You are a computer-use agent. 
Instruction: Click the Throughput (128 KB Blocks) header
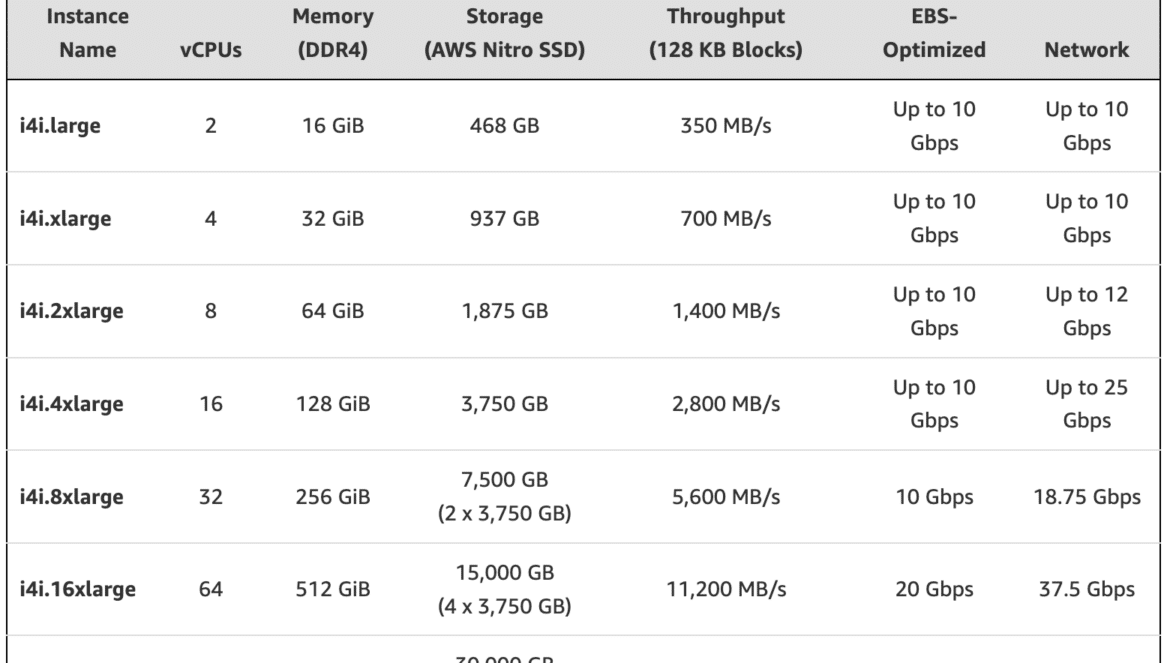tap(725, 33)
